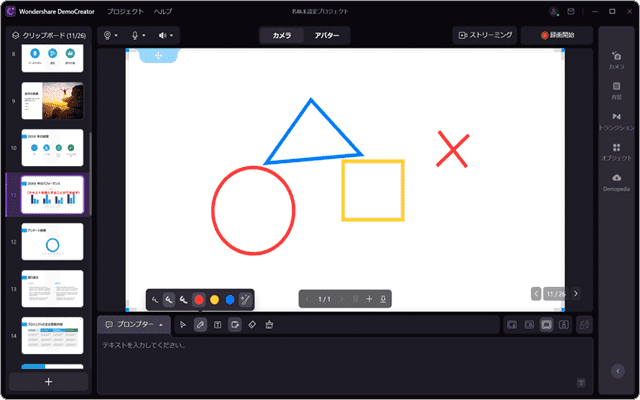Click the クリップボード (11/26) header

[x=49, y=36]
